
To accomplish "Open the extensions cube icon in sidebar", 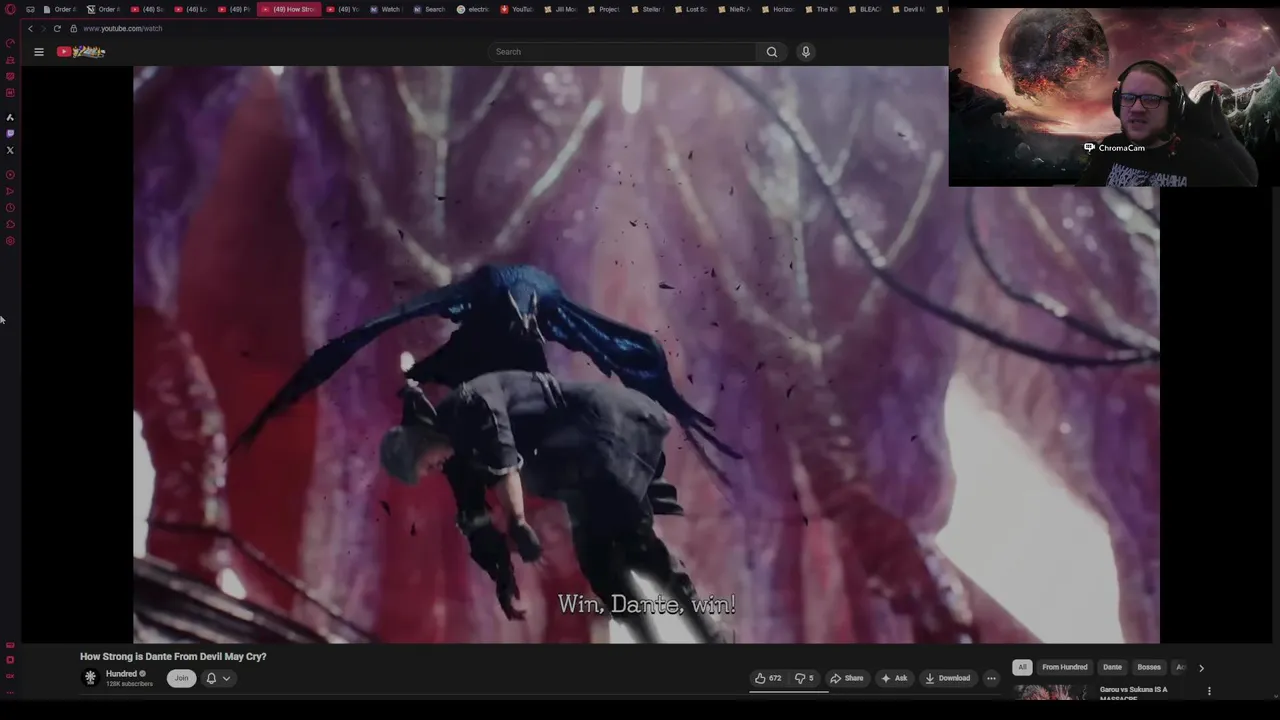I will 10,225.
